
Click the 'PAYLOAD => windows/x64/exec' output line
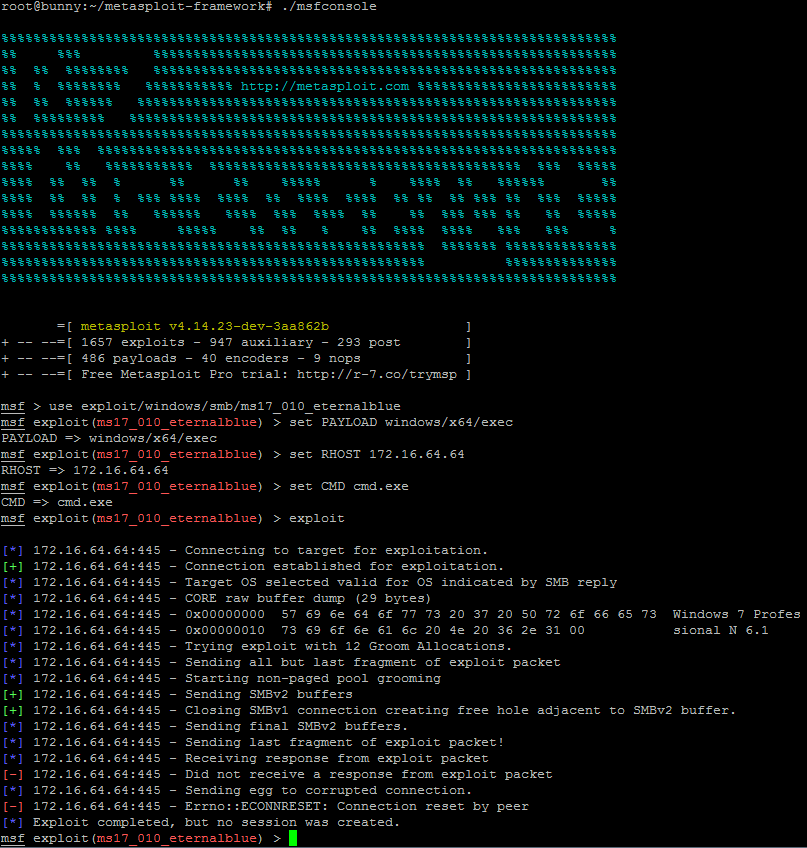[109, 438]
